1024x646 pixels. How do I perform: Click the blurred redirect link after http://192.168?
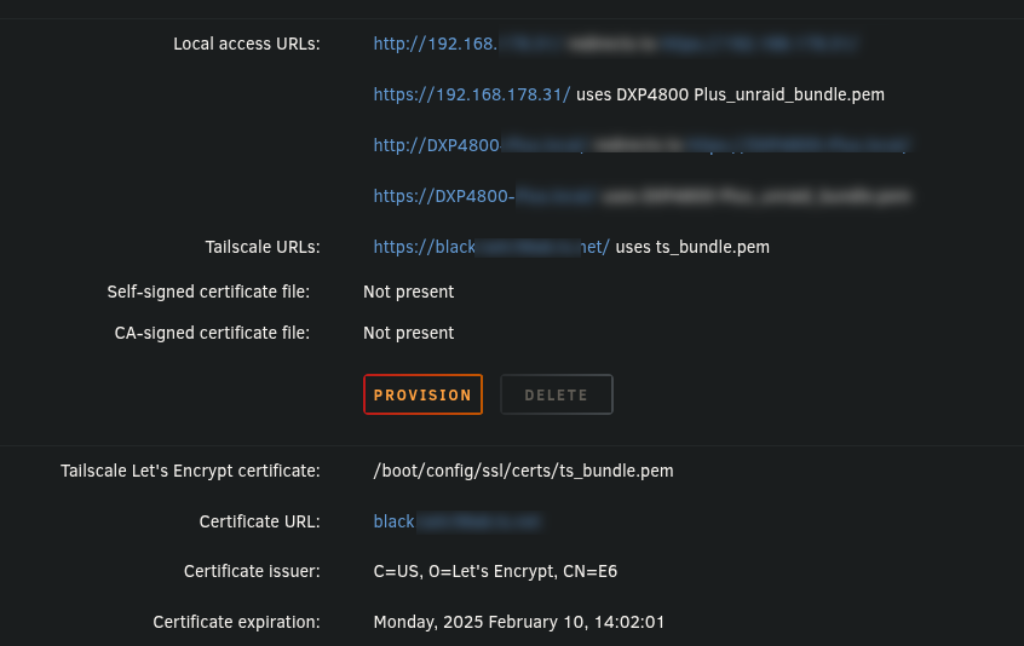coord(758,44)
